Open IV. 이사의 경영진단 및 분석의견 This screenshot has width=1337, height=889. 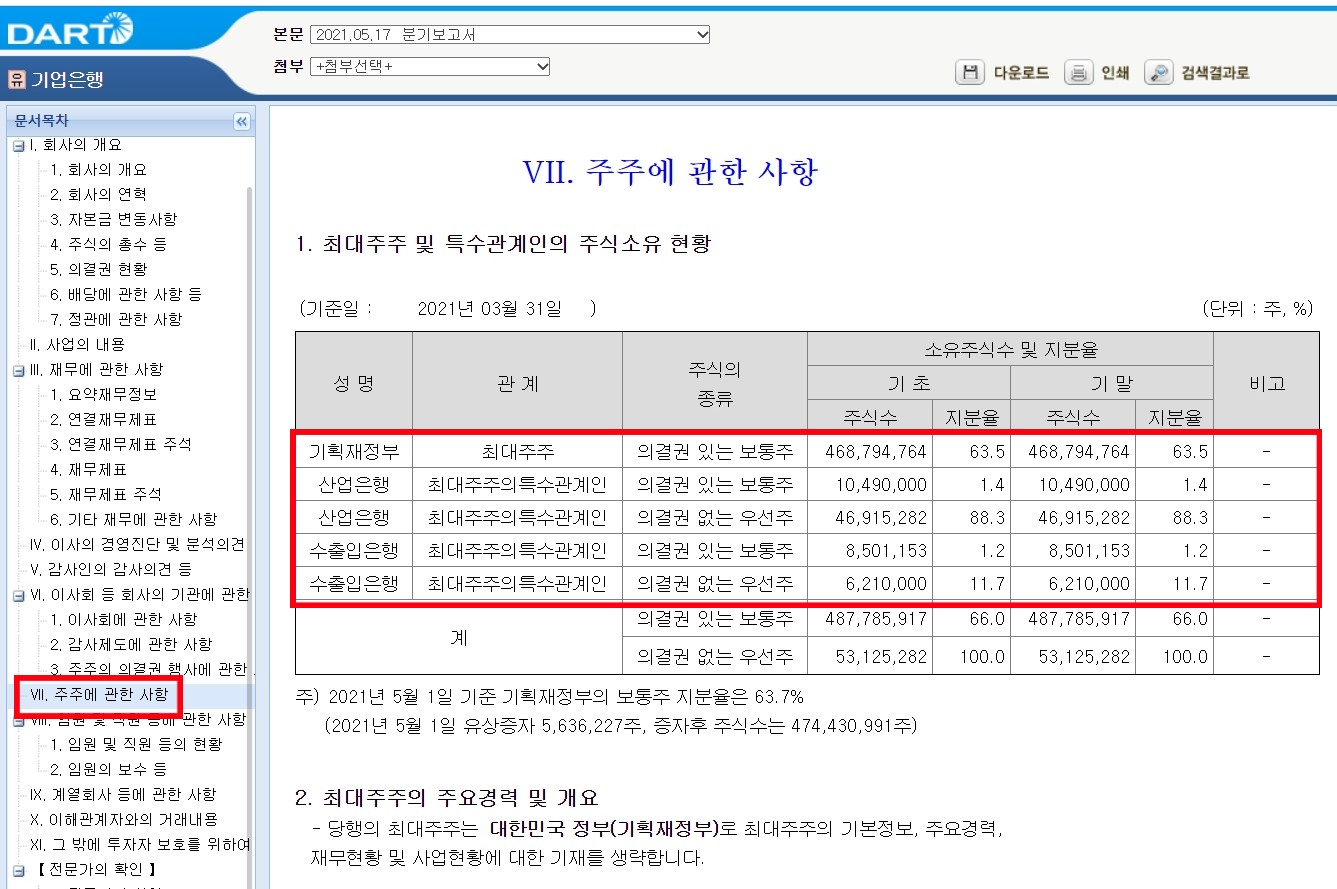pos(137,545)
